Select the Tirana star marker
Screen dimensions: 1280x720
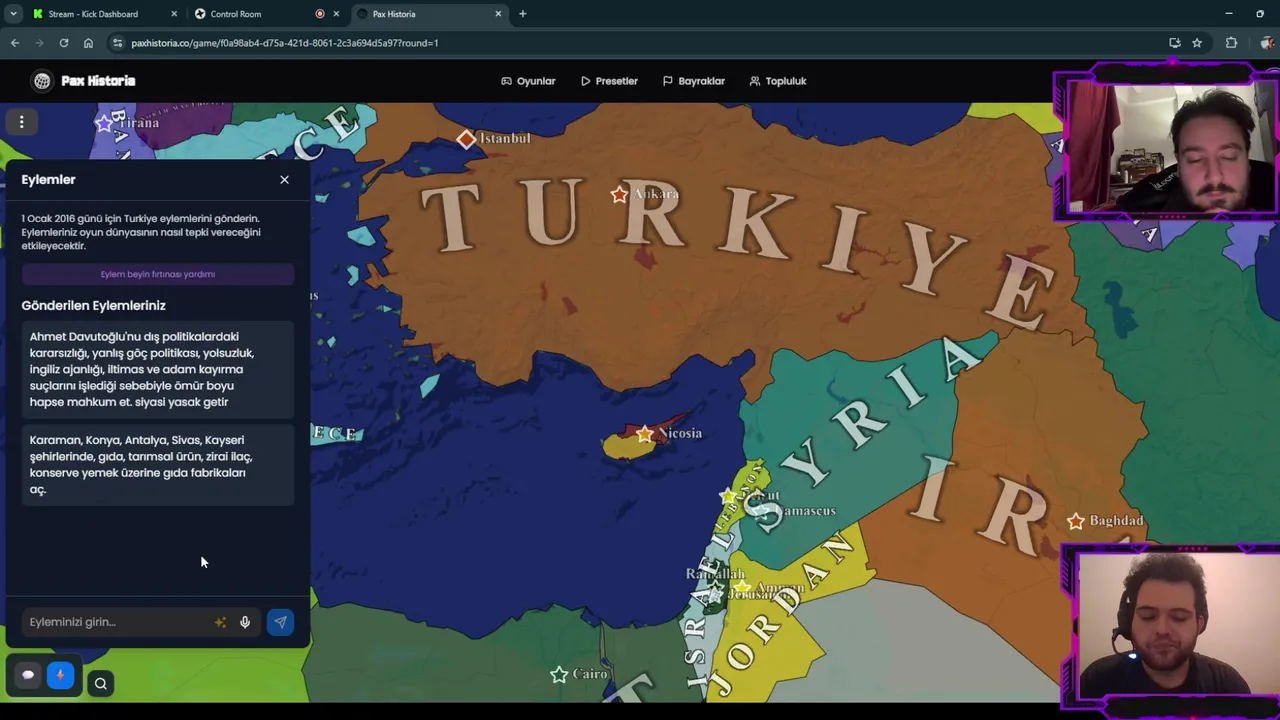point(104,123)
